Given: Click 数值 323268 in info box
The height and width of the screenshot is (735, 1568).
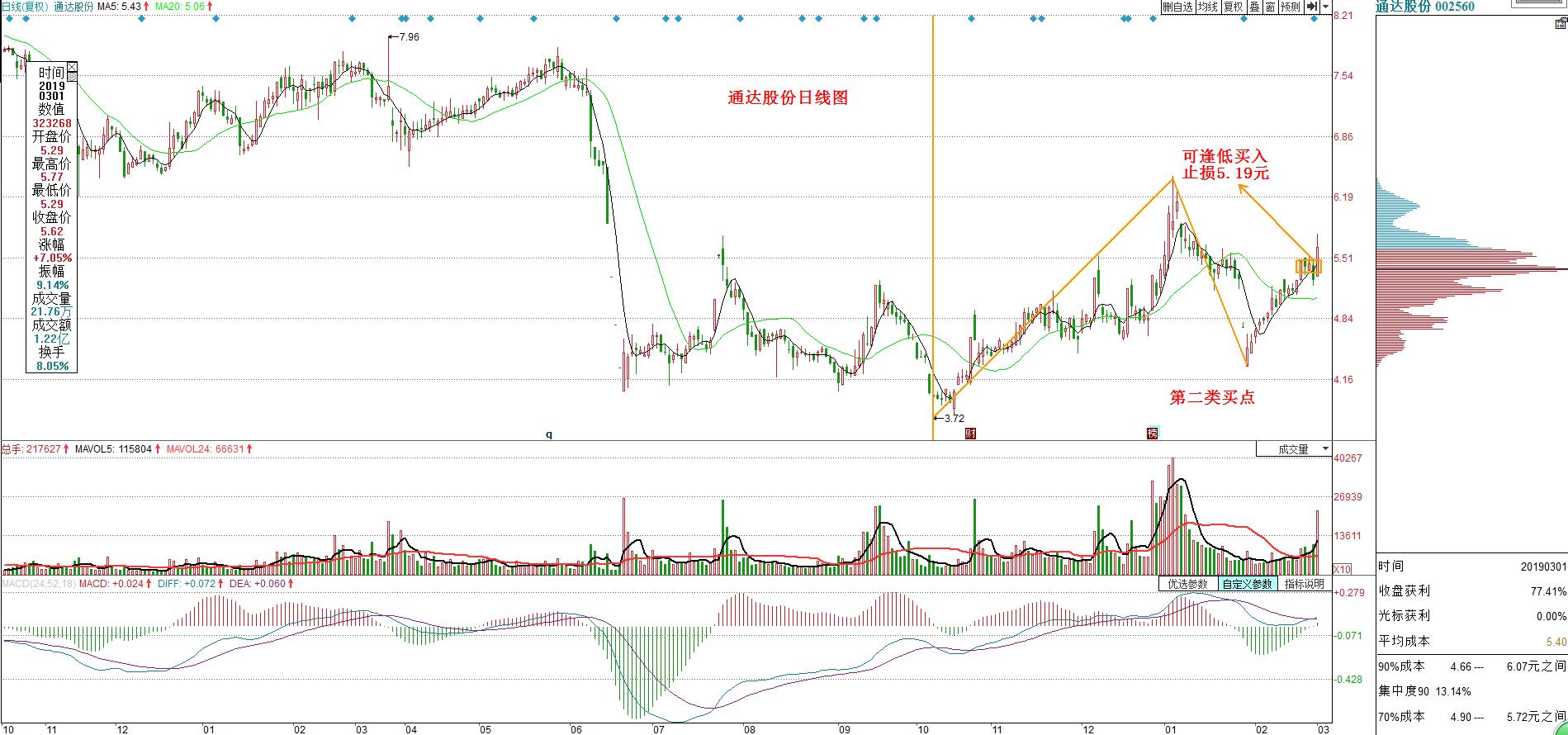Looking at the screenshot, I should [51, 116].
